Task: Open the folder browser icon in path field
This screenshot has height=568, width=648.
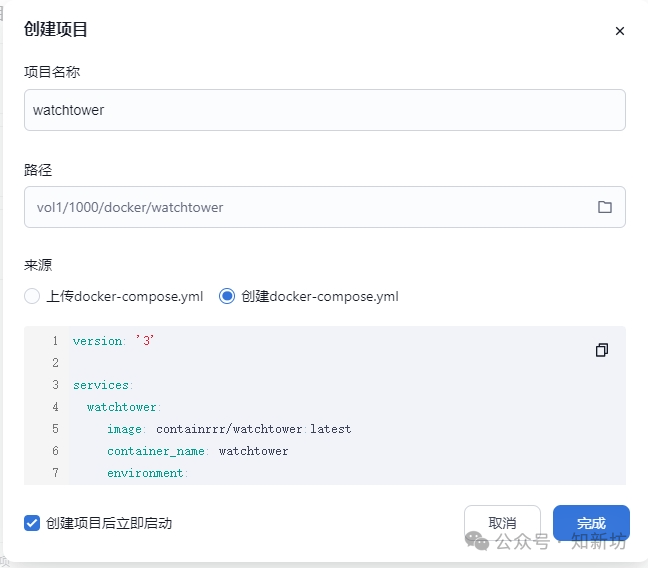Action: click(x=605, y=207)
